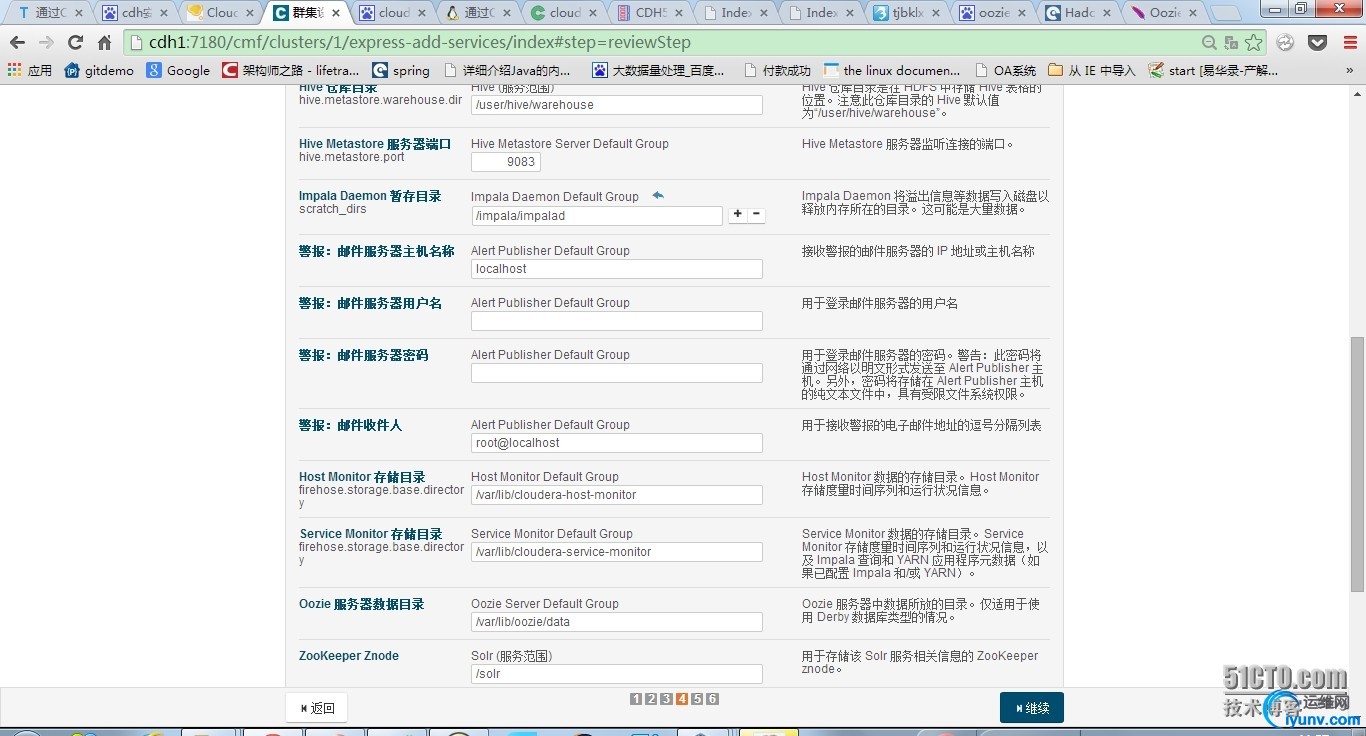The width and height of the screenshot is (1366, 736).
Task: Switch to the capitalized 'Oozie' feather tab
Action: point(1165,13)
